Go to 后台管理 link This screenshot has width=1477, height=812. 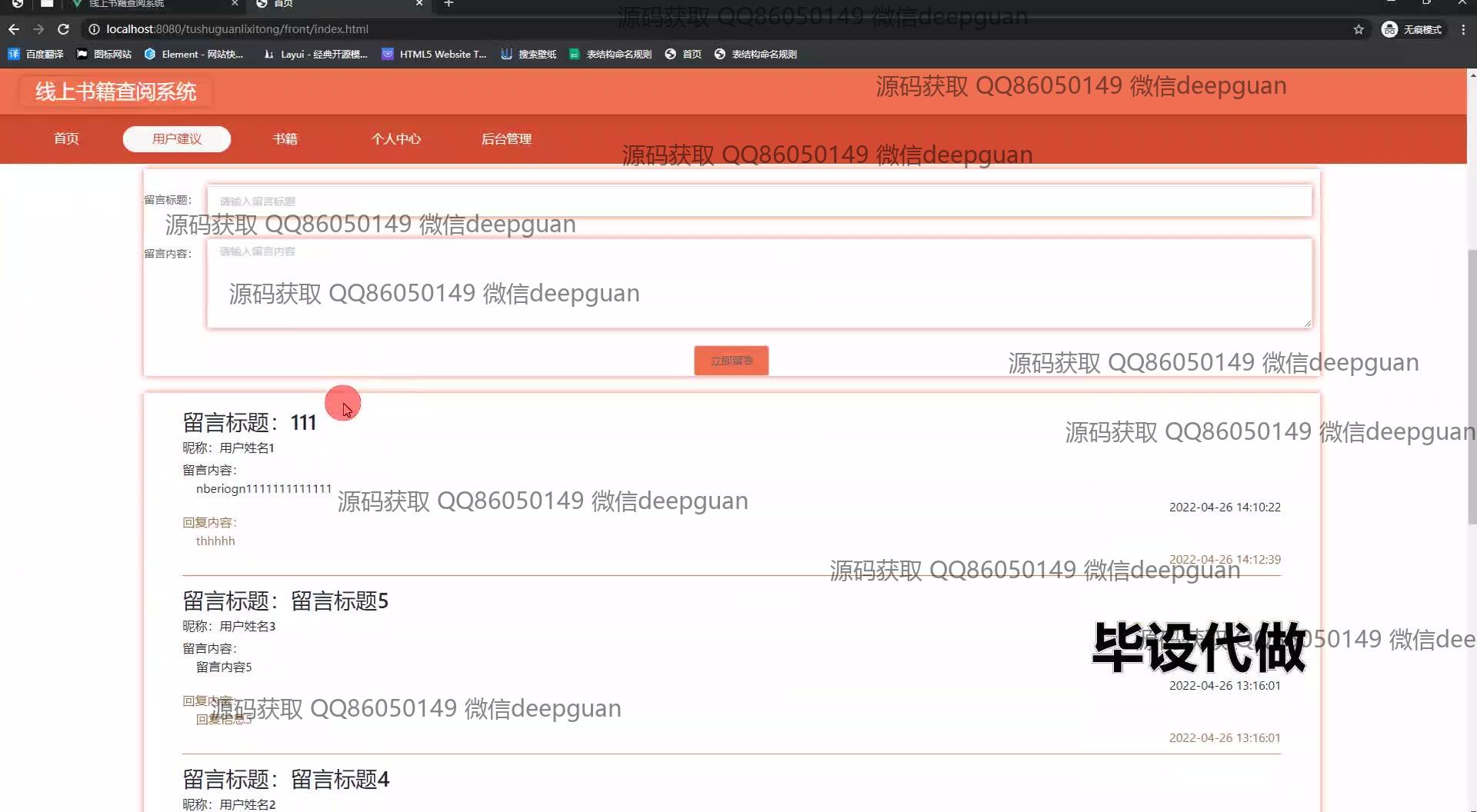pos(506,138)
